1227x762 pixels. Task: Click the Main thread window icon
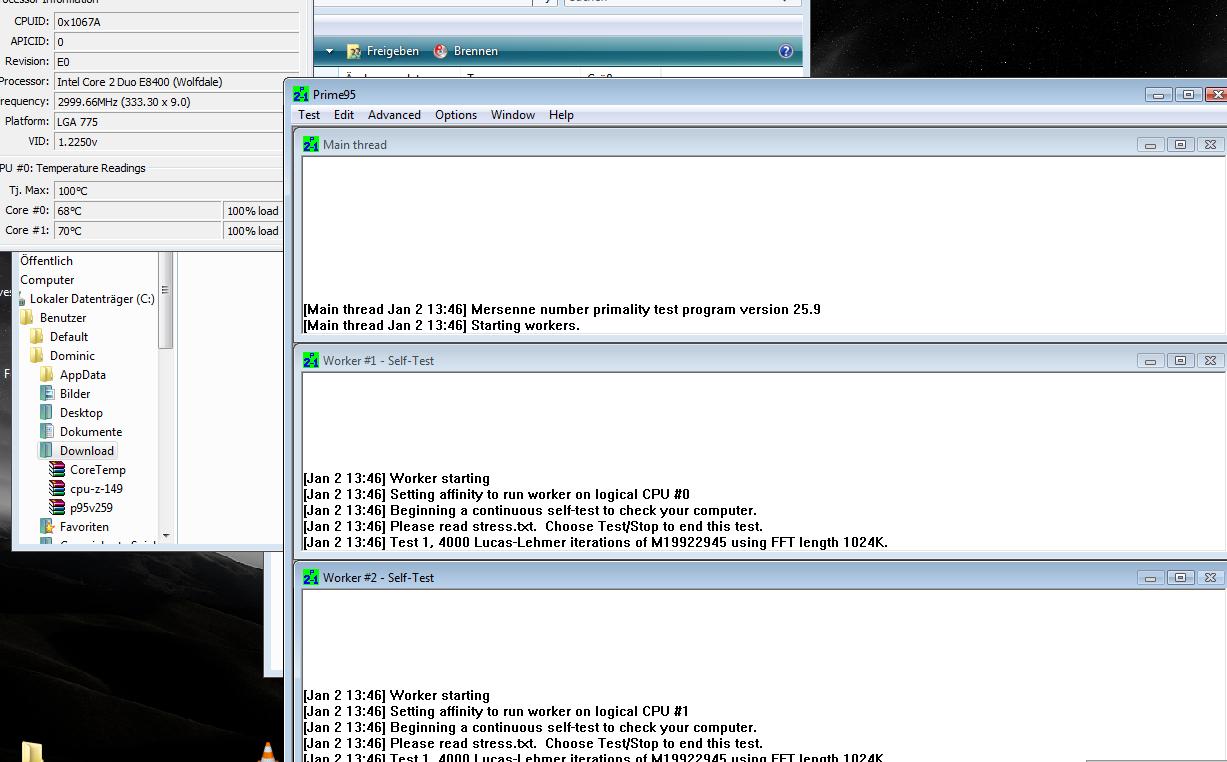tap(311, 144)
